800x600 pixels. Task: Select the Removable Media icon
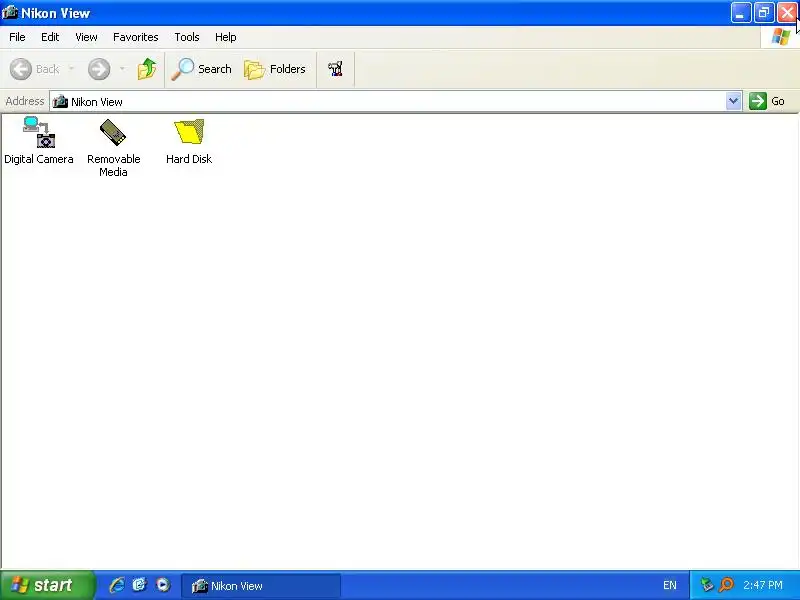coord(113,147)
